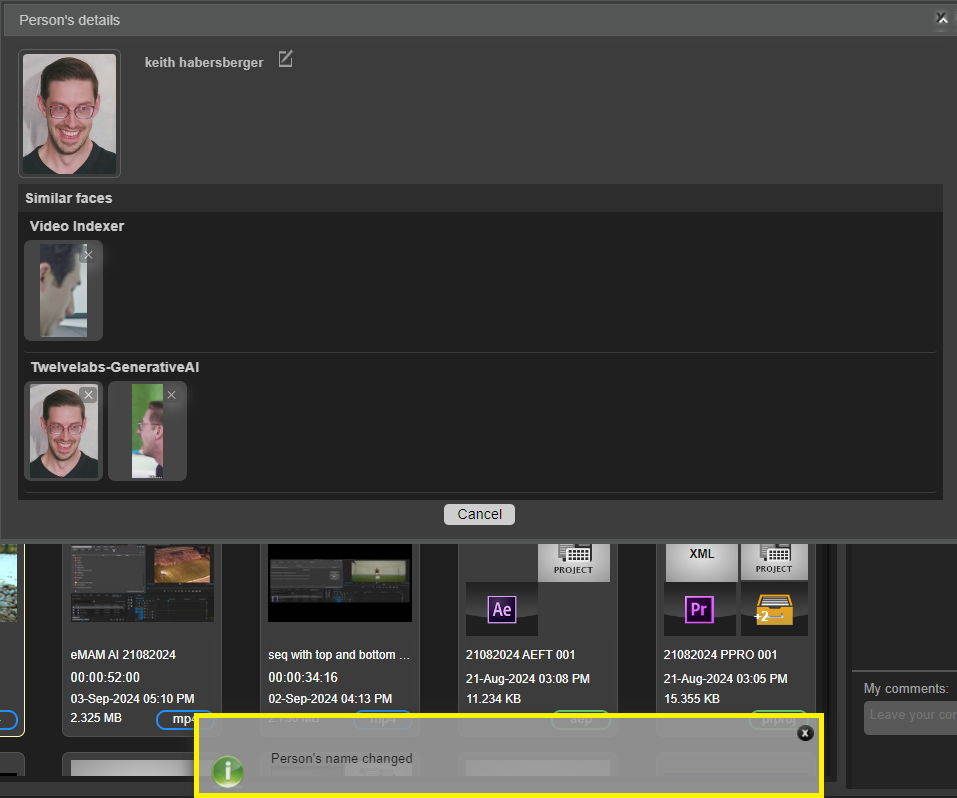
Task: Click the file size 11.234 KB
Action: pos(493,698)
